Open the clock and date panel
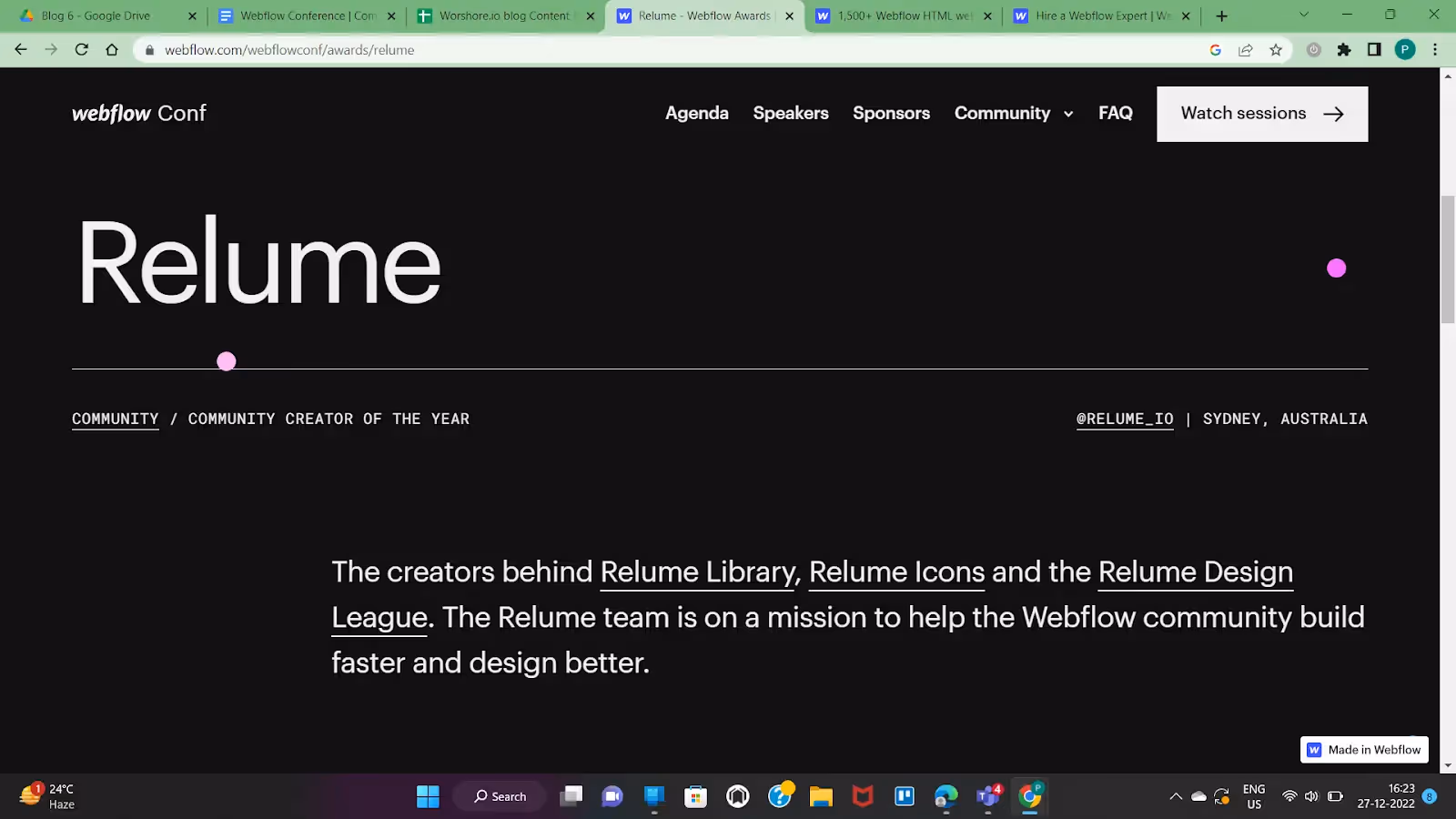The height and width of the screenshot is (819, 1456). pos(1386,796)
